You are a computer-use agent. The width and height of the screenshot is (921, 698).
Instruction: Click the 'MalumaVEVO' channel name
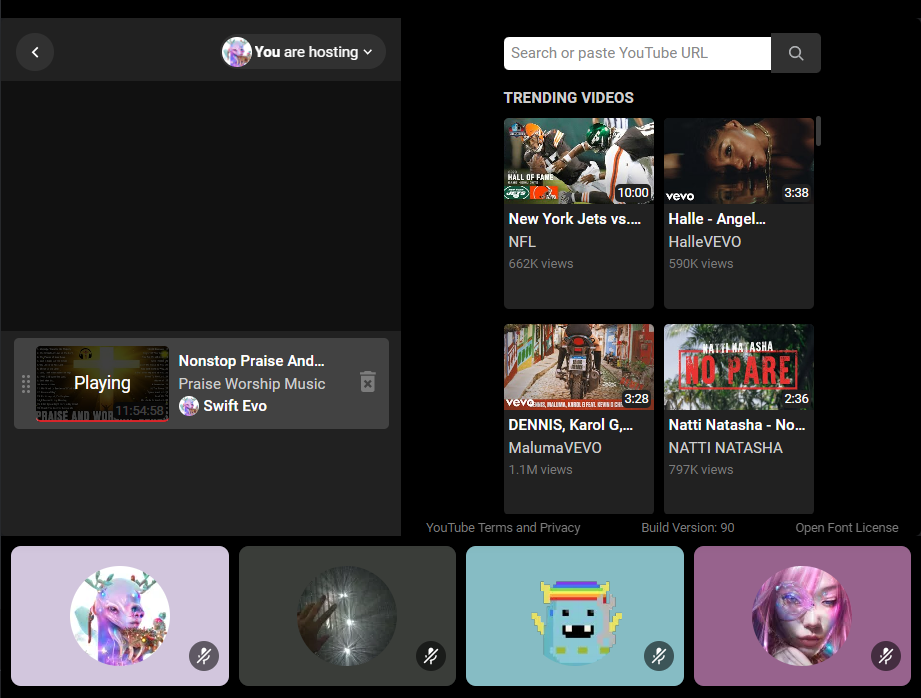[x=555, y=448]
